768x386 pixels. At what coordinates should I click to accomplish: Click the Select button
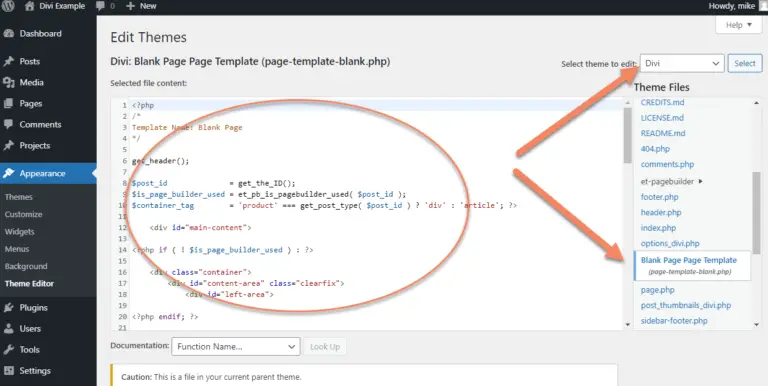click(745, 63)
